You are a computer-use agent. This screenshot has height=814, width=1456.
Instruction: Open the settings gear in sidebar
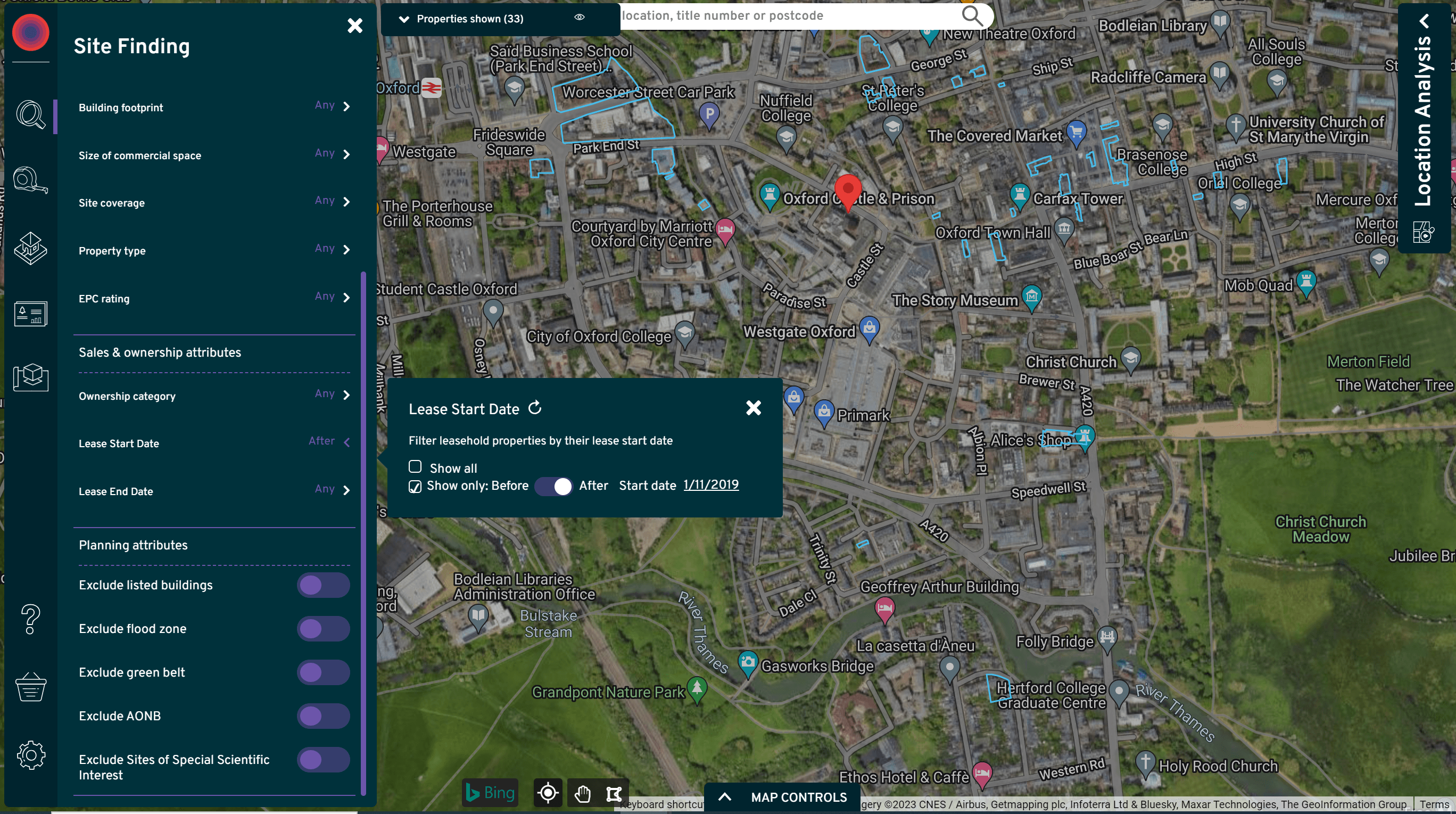point(30,755)
